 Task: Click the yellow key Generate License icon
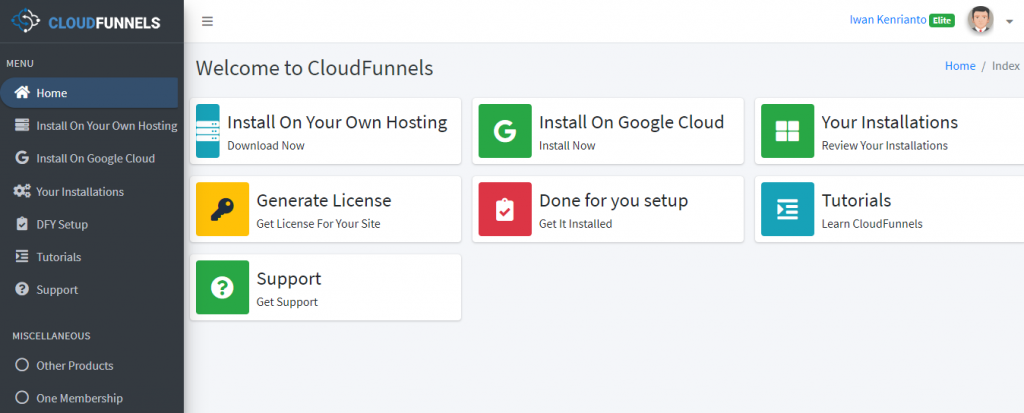(223, 209)
